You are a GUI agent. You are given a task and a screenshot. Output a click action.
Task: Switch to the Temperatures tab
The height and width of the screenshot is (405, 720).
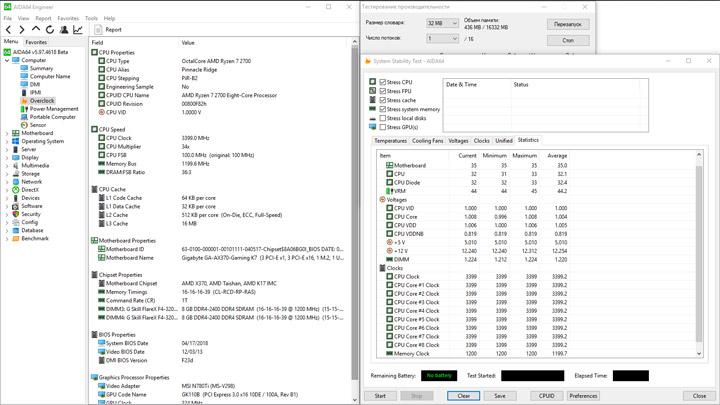tap(390, 141)
